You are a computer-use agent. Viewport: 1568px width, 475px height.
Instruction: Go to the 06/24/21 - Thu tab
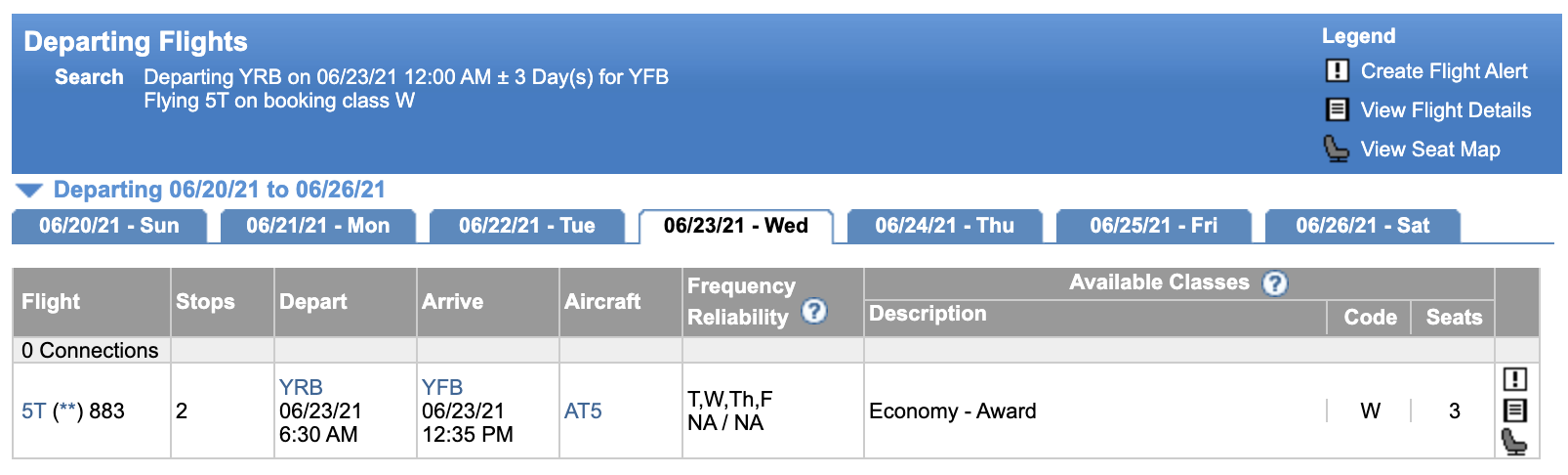945,226
